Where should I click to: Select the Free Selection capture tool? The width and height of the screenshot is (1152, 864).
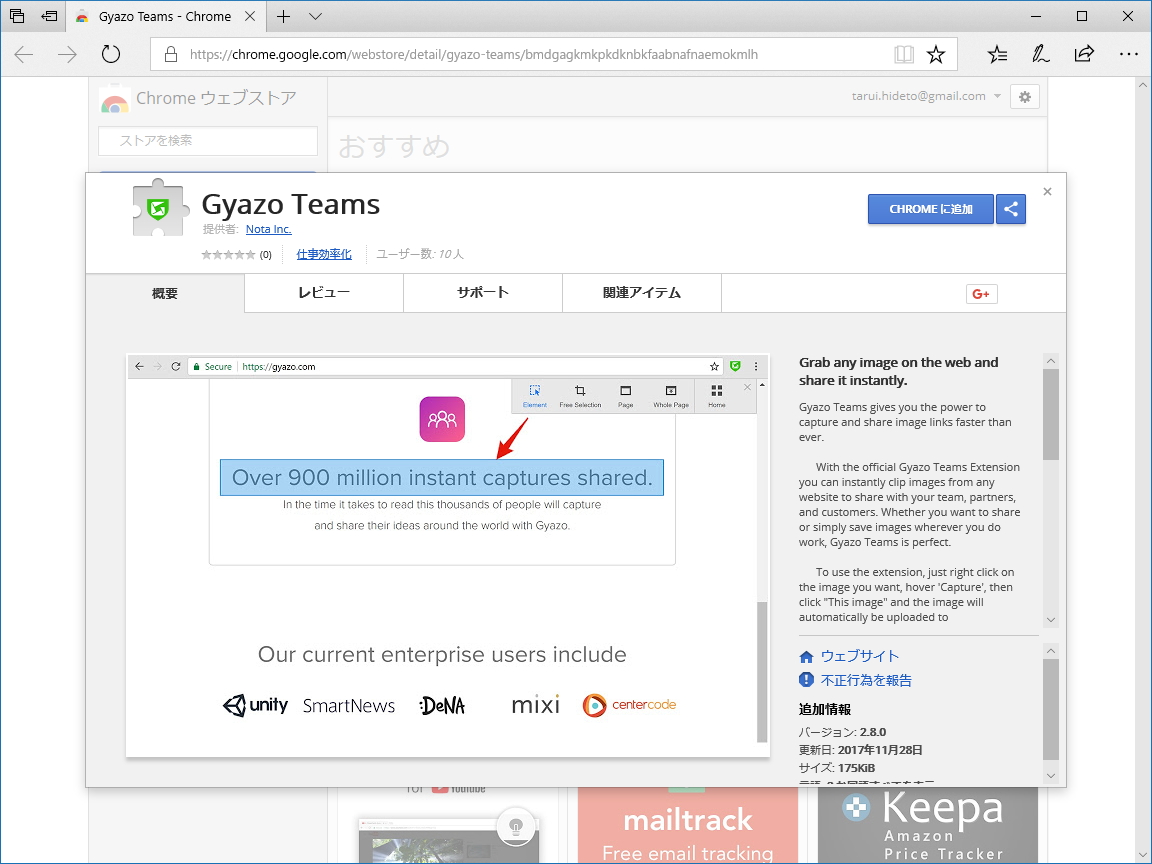point(580,392)
